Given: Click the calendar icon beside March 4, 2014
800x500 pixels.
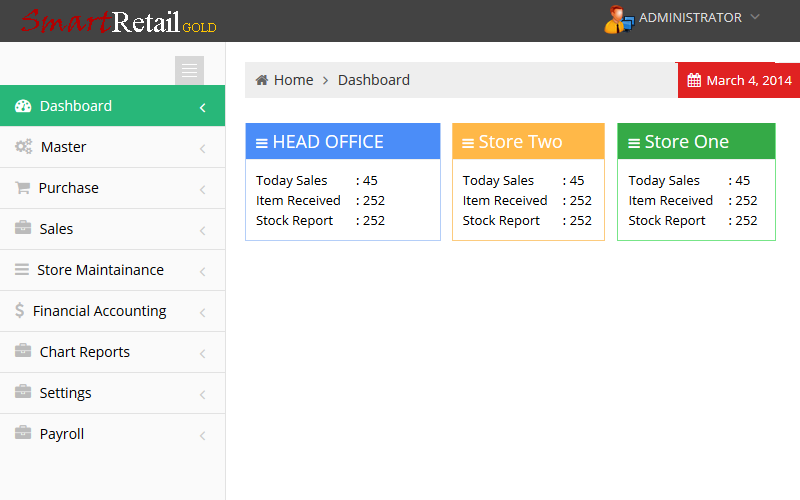Looking at the screenshot, I should click(x=694, y=81).
